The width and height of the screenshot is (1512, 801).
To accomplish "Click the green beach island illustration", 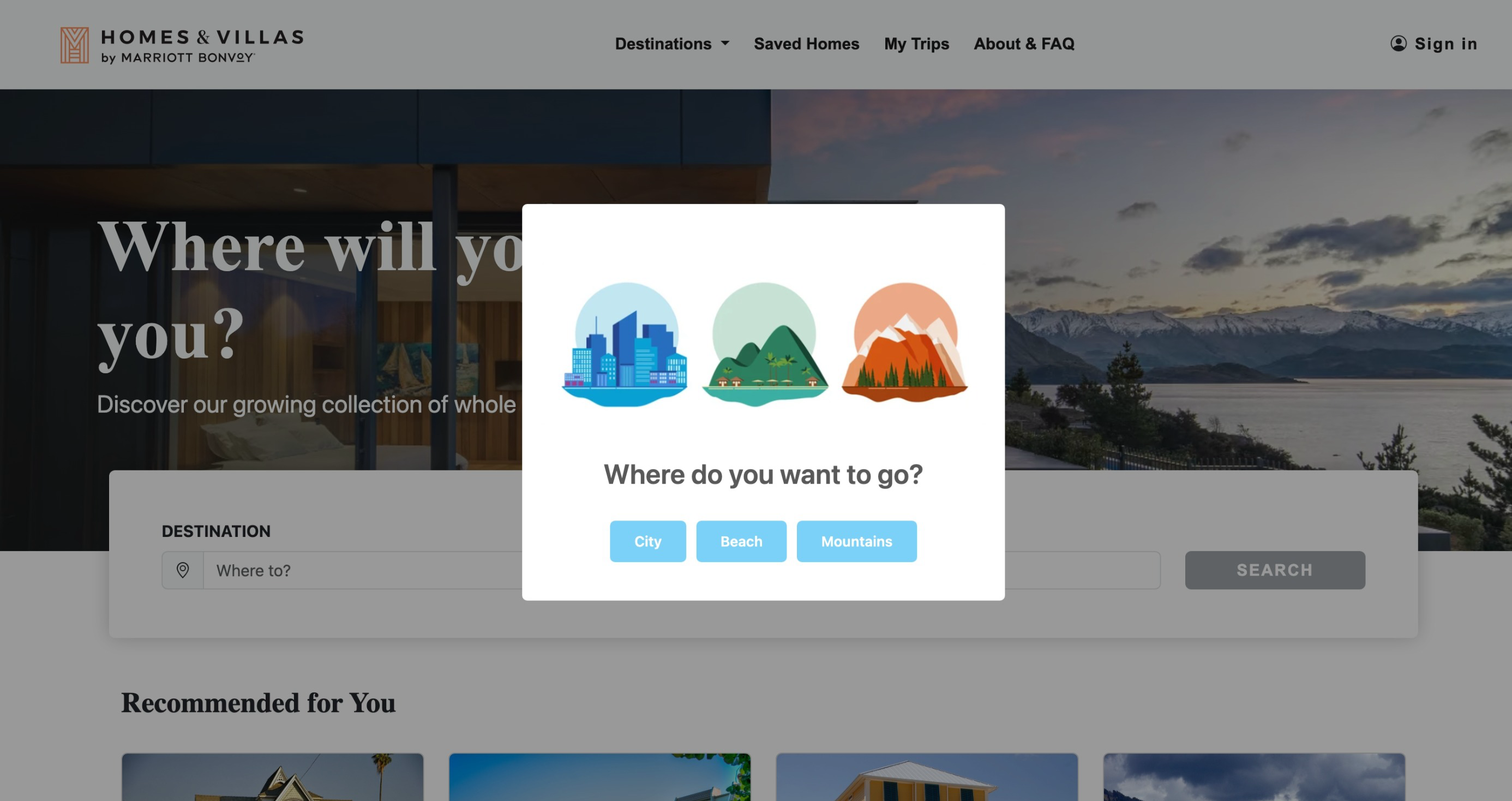I will click(765, 345).
